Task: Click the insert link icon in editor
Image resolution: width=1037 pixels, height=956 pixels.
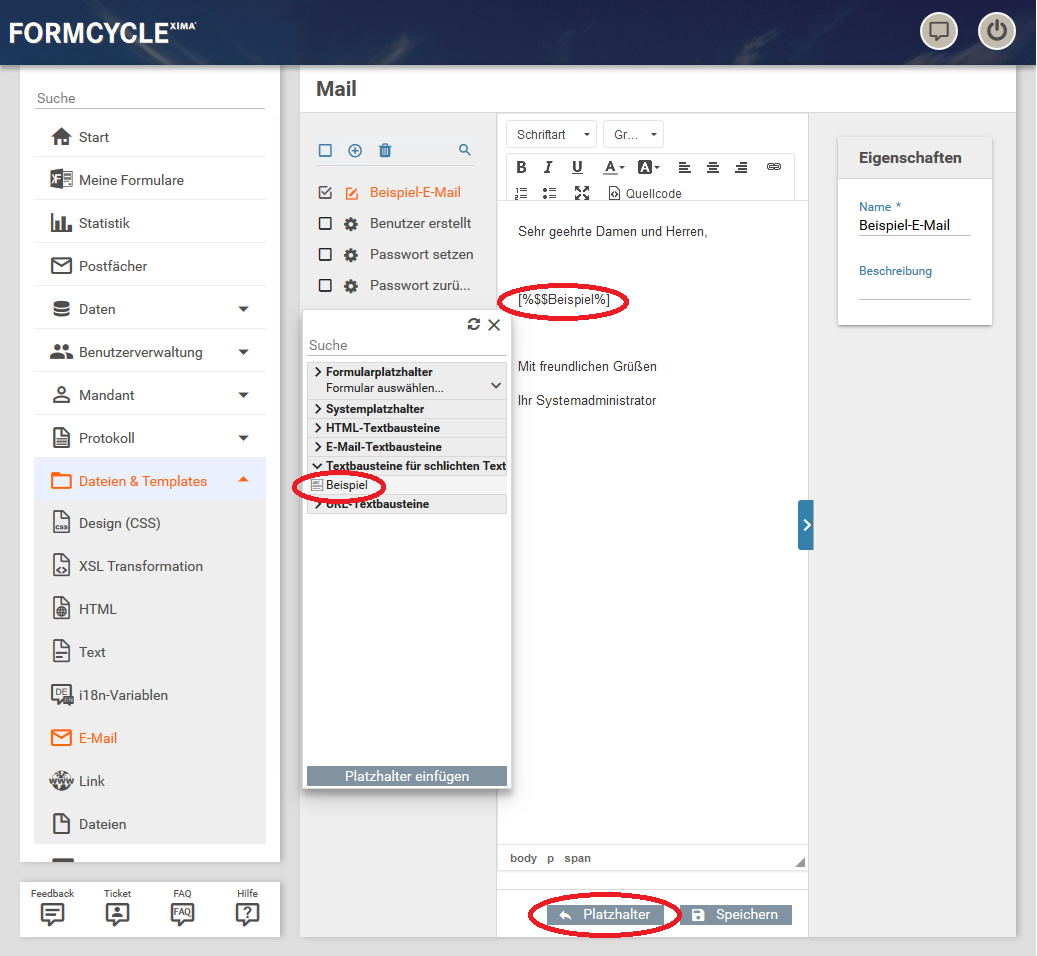Action: coord(773,167)
